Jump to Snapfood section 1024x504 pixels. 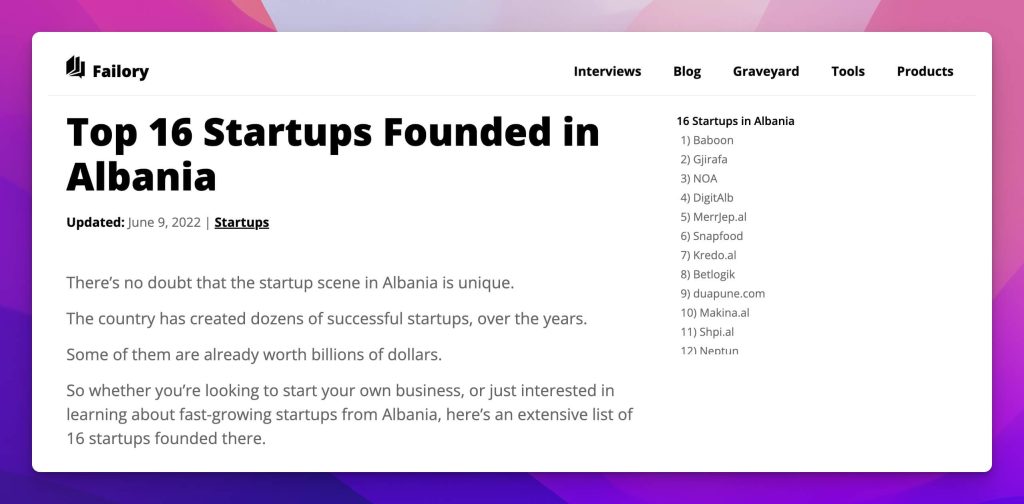click(x=711, y=236)
